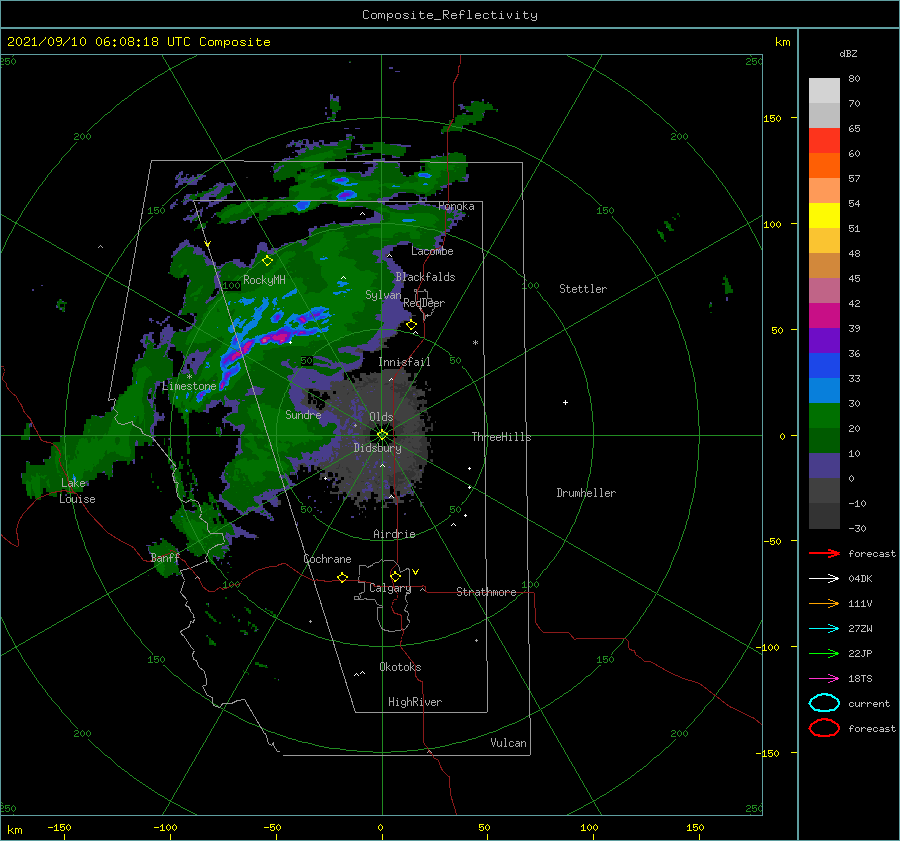Click the Ponoka label
This screenshot has height=841, width=900.
coord(456,207)
